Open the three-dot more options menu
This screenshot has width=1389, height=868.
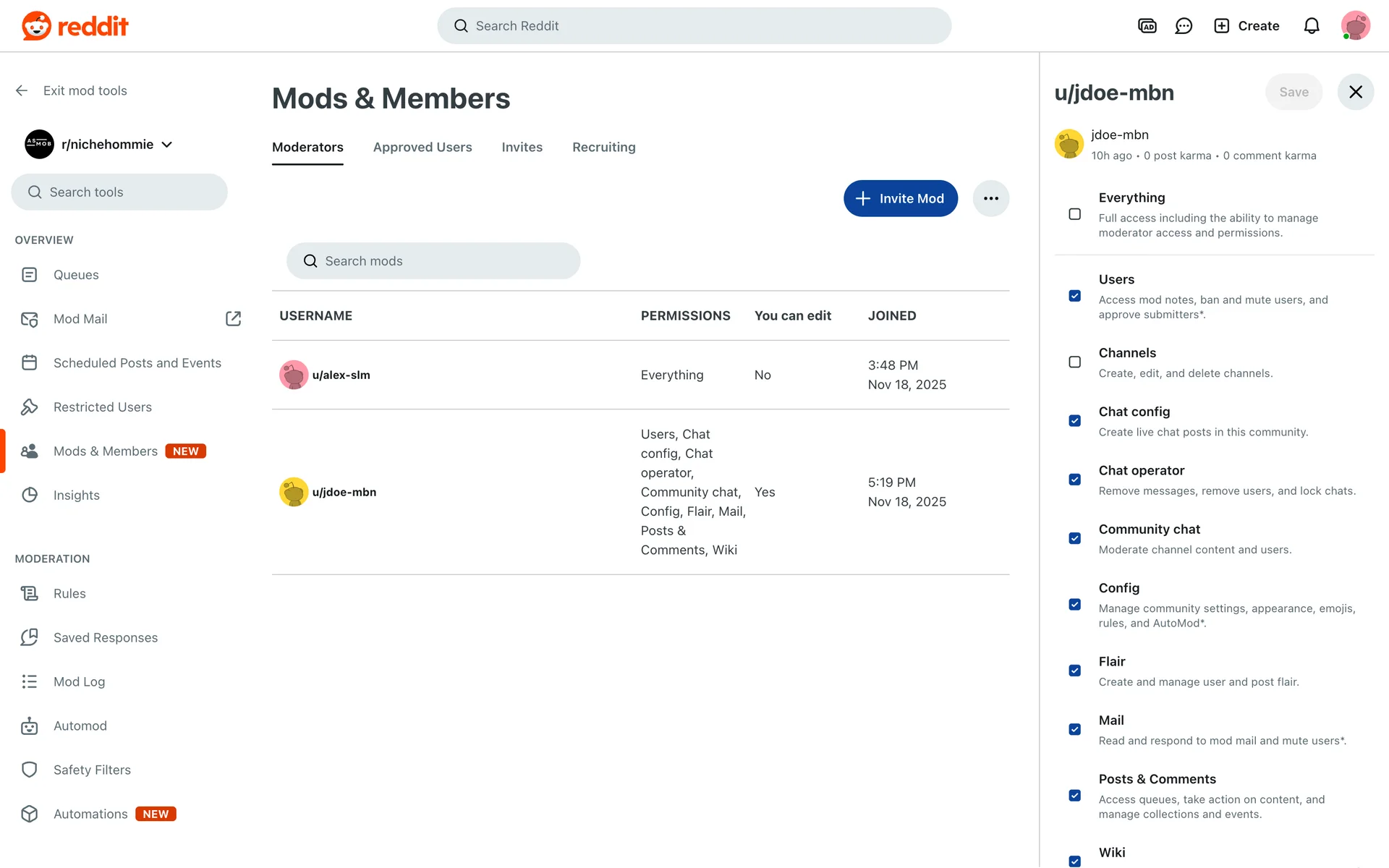coord(990,198)
